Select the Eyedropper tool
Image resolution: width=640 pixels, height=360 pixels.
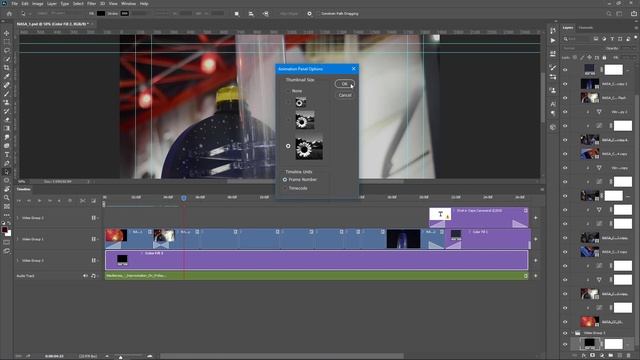7,76
